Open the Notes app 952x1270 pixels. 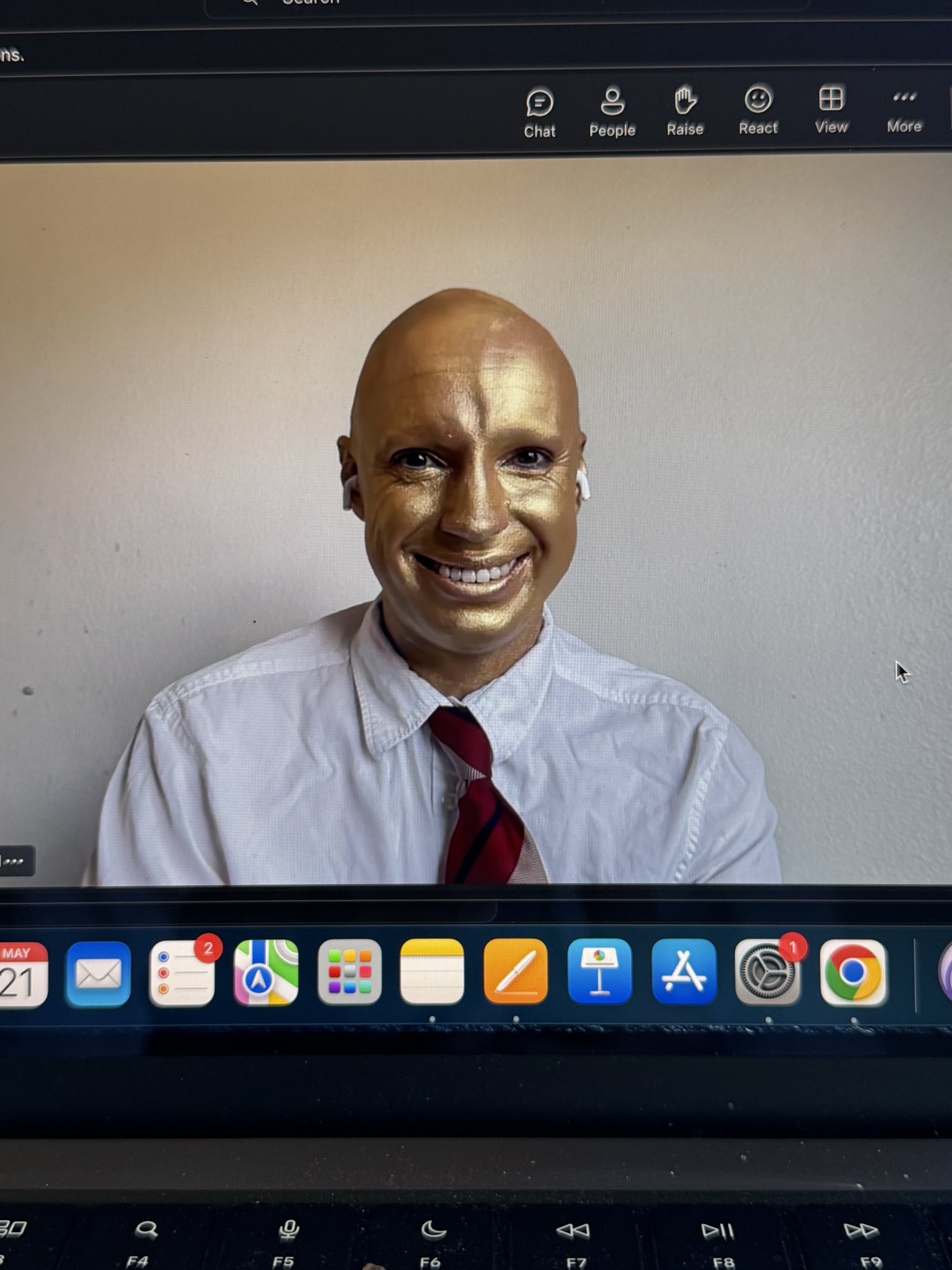pyautogui.click(x=432, y=971)
